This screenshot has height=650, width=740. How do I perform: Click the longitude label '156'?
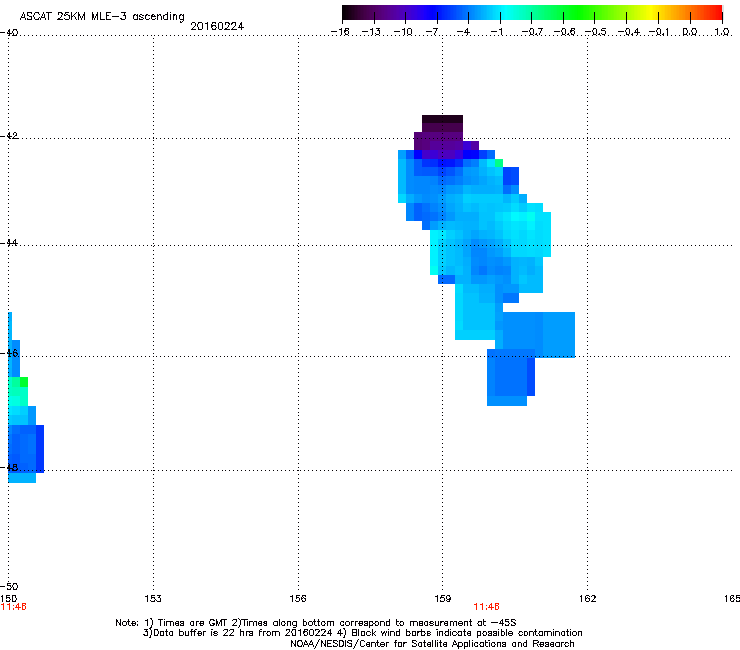click(x=298, y=599)
